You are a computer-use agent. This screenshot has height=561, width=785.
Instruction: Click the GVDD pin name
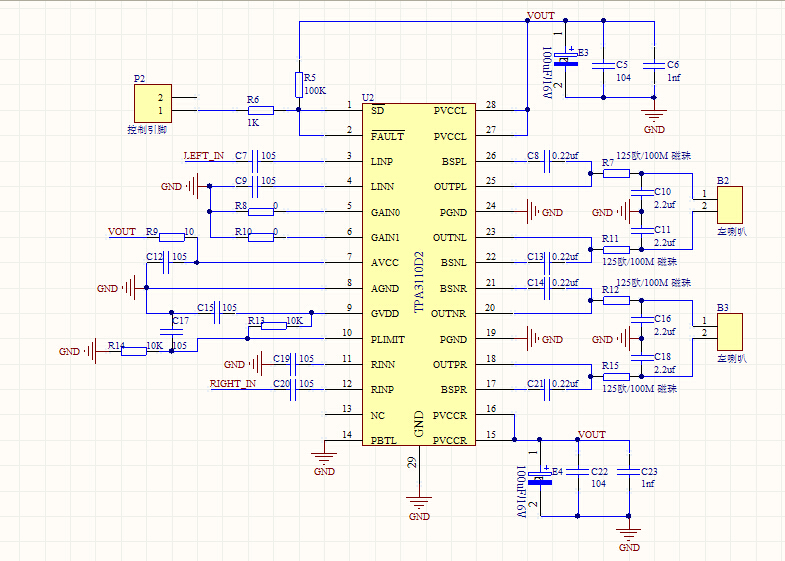pyautogui.click(x=385, y=314)
